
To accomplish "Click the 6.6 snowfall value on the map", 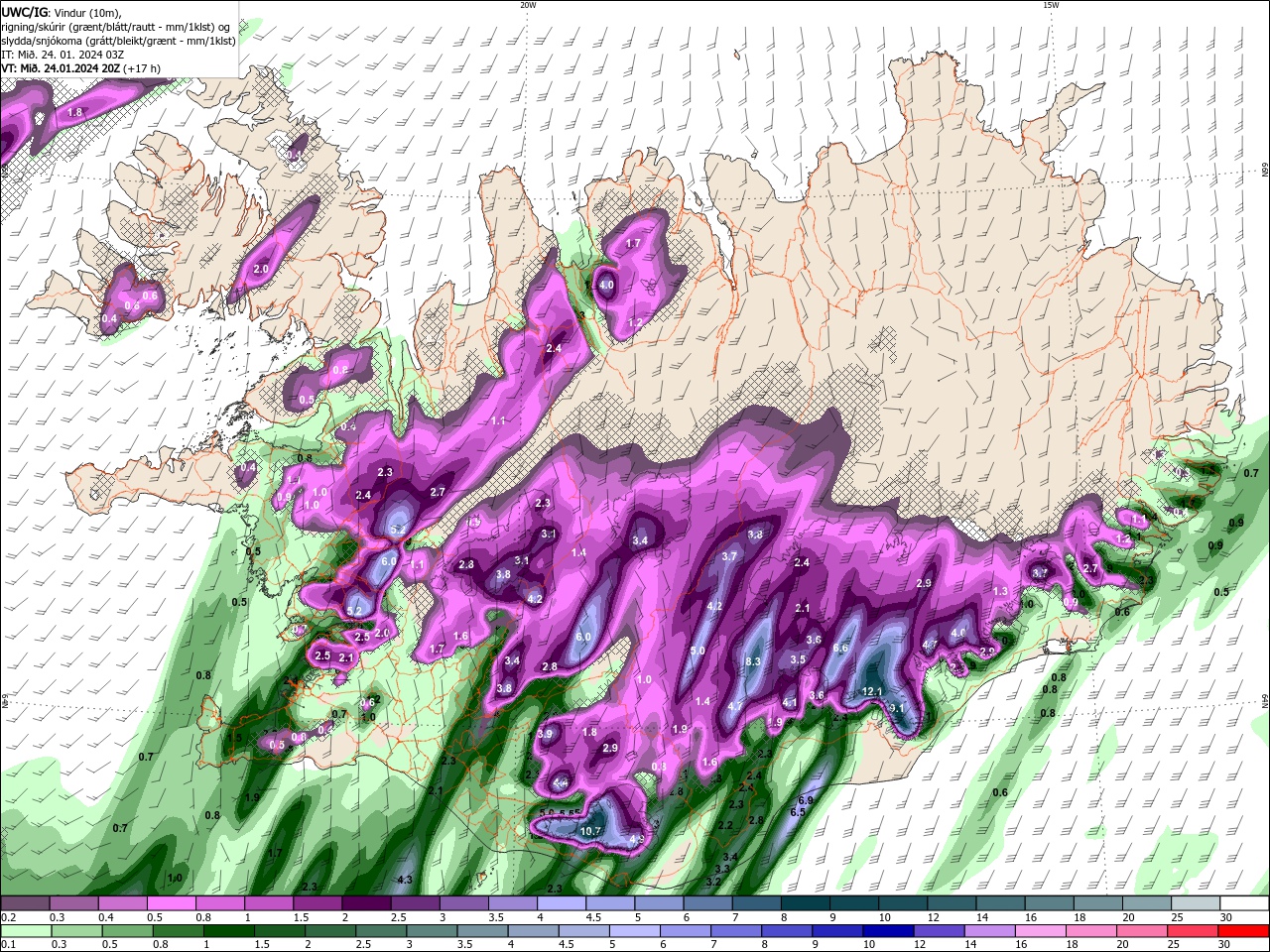I will [840, 648].
